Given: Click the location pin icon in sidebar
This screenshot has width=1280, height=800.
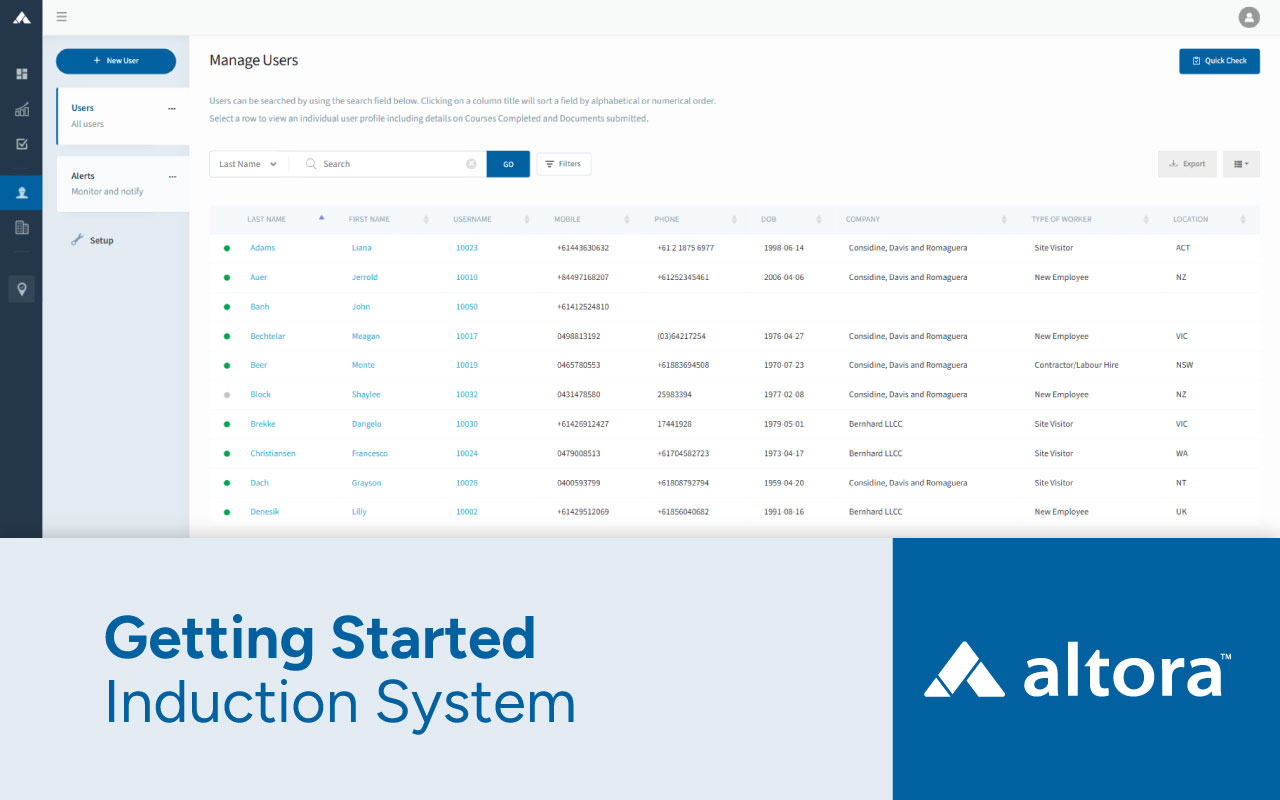Looking at the screenshot, I should (x=22, y=289).
